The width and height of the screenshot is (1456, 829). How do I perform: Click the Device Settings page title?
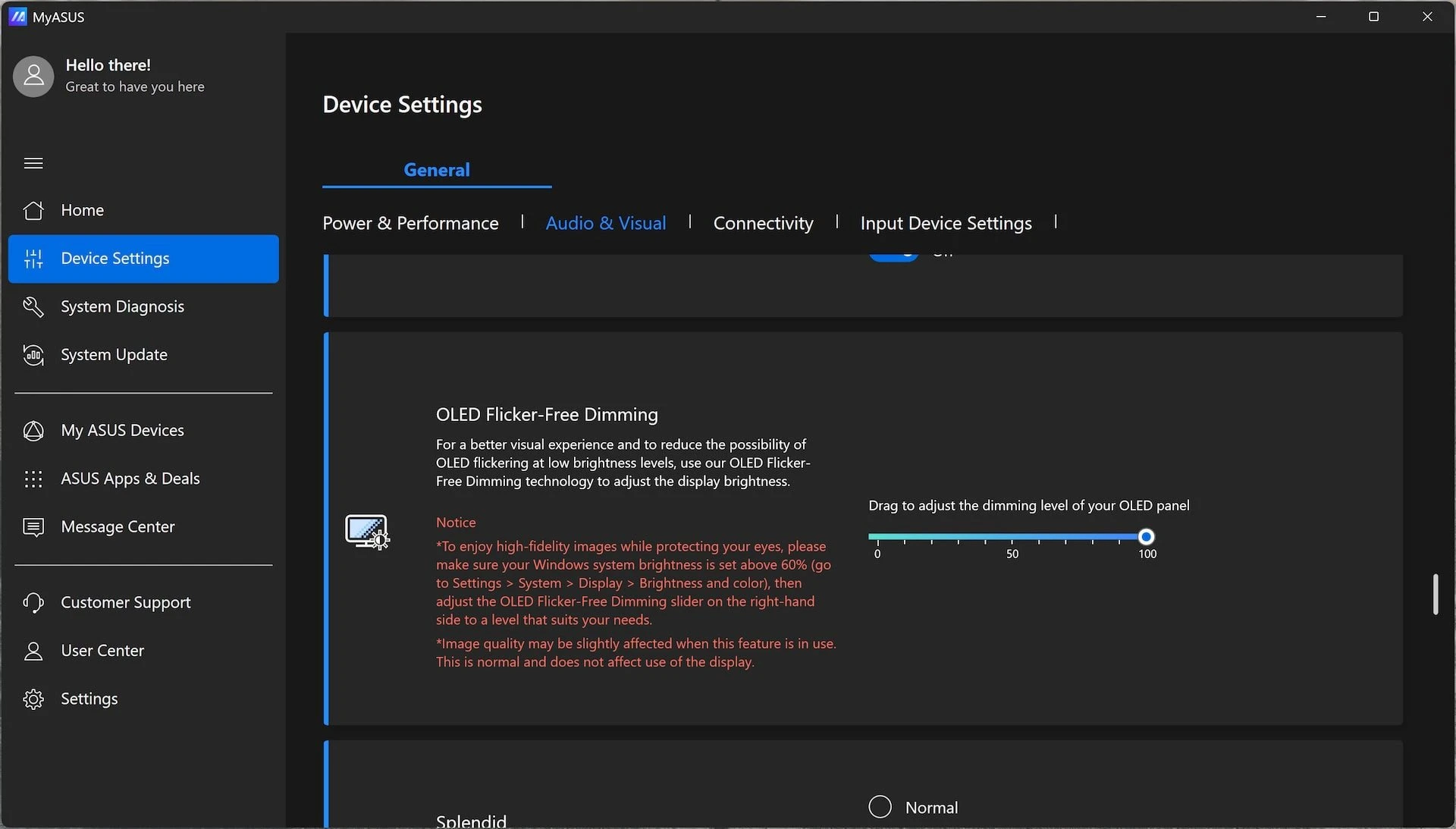click(402, 105)
